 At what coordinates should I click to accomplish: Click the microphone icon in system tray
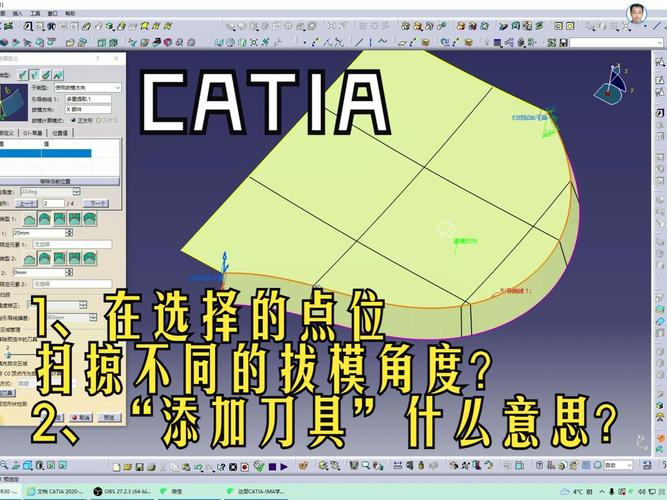pyautogui.click(x=611, y=491)
